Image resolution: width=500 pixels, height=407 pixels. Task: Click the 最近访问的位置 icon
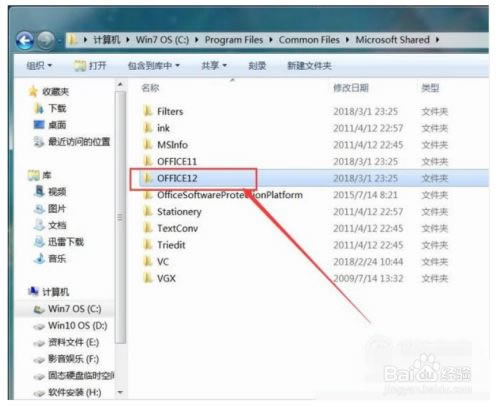(39, 142)
